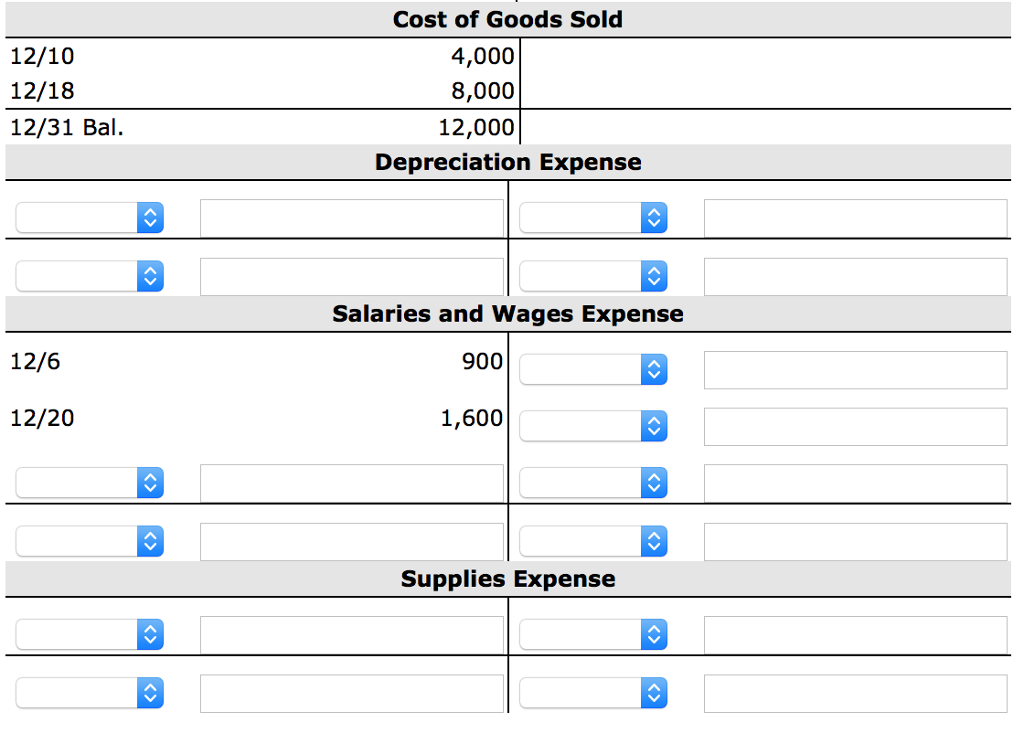
Task: Open the bottom right dropdown under Supplies Expense
Action: (593, 692)
